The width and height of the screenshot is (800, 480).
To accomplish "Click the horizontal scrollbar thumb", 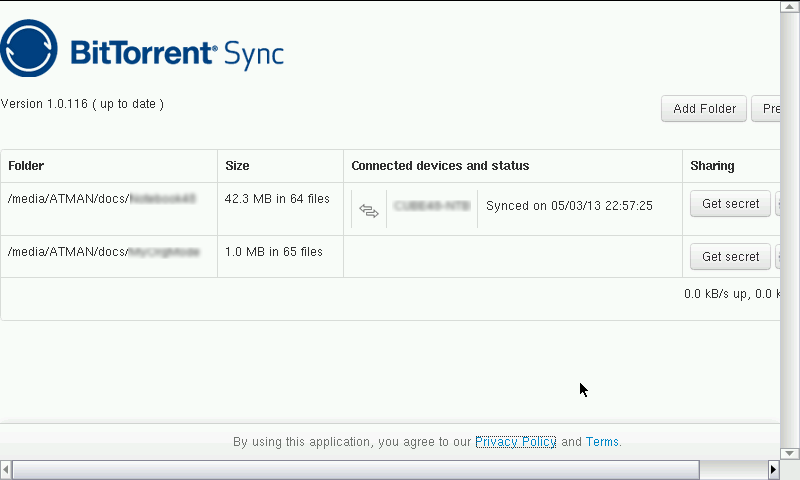I will [x=356, y=469].
